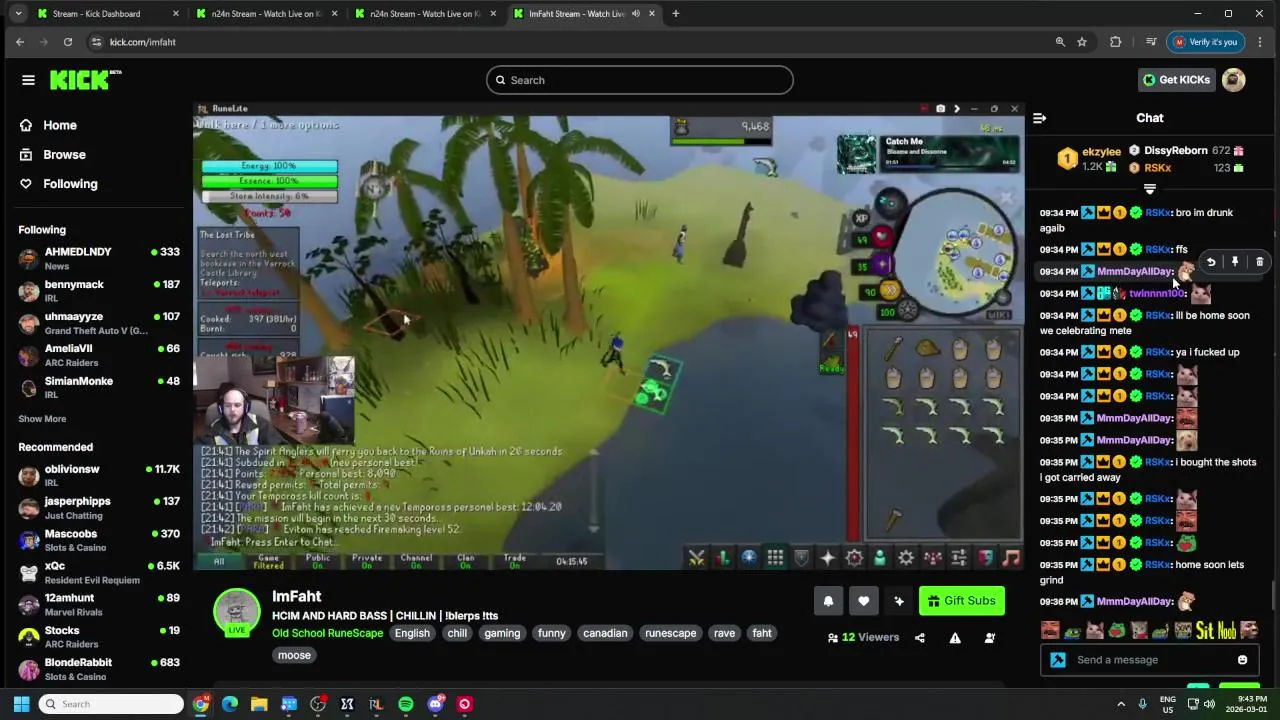Viewport: 1280px width, 720px height.
Task: Click chat identity hammer badge icon
Action: pyautogui.click(x=1058, y=660)
